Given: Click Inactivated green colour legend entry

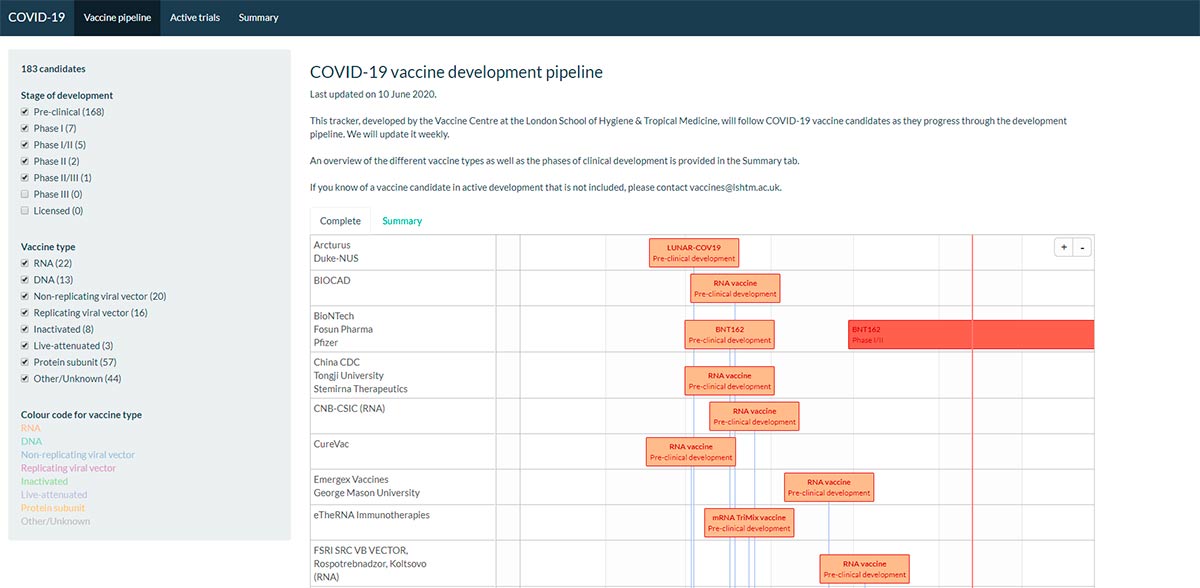Looking at the screenshot, I should click(44, 481).
